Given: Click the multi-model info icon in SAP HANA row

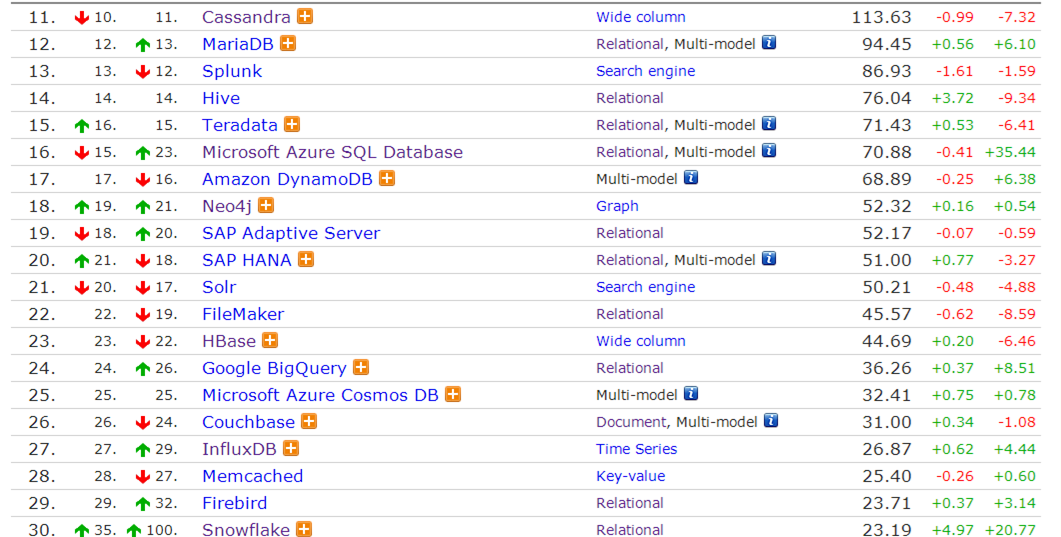Looking at the screenshot, I should coord(769,259).
